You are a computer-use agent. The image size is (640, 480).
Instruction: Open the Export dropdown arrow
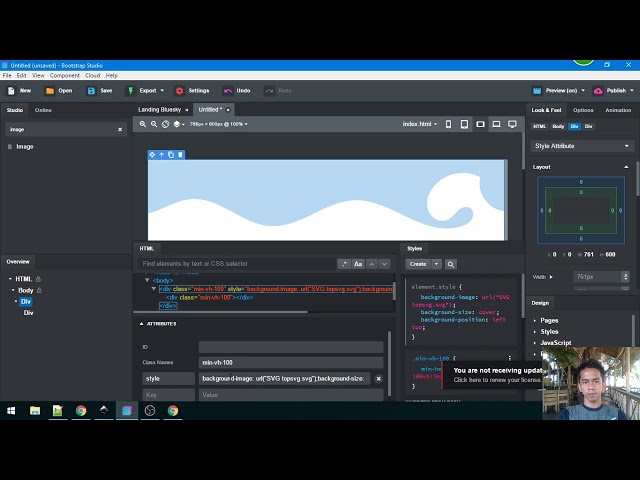tap(162, 91)
